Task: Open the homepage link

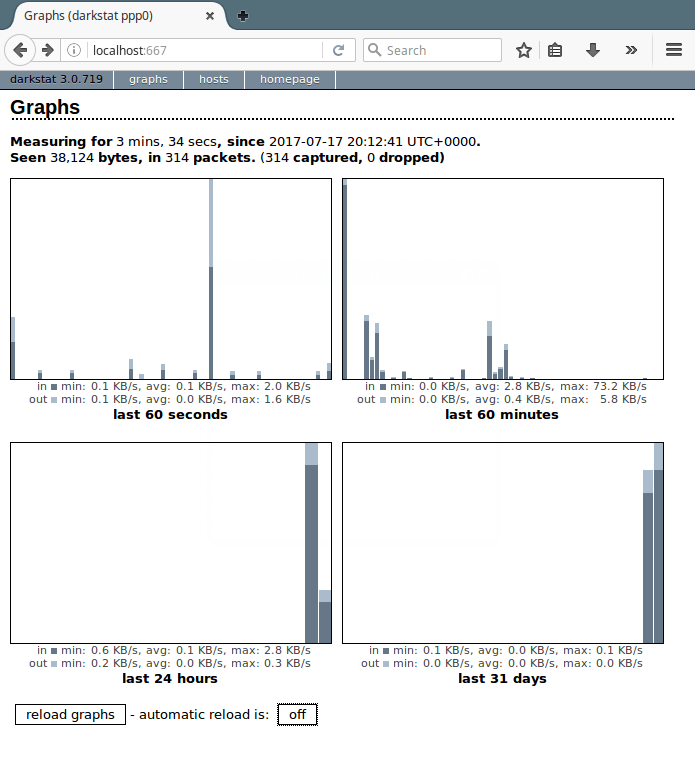Action: [x=290, y=79]
